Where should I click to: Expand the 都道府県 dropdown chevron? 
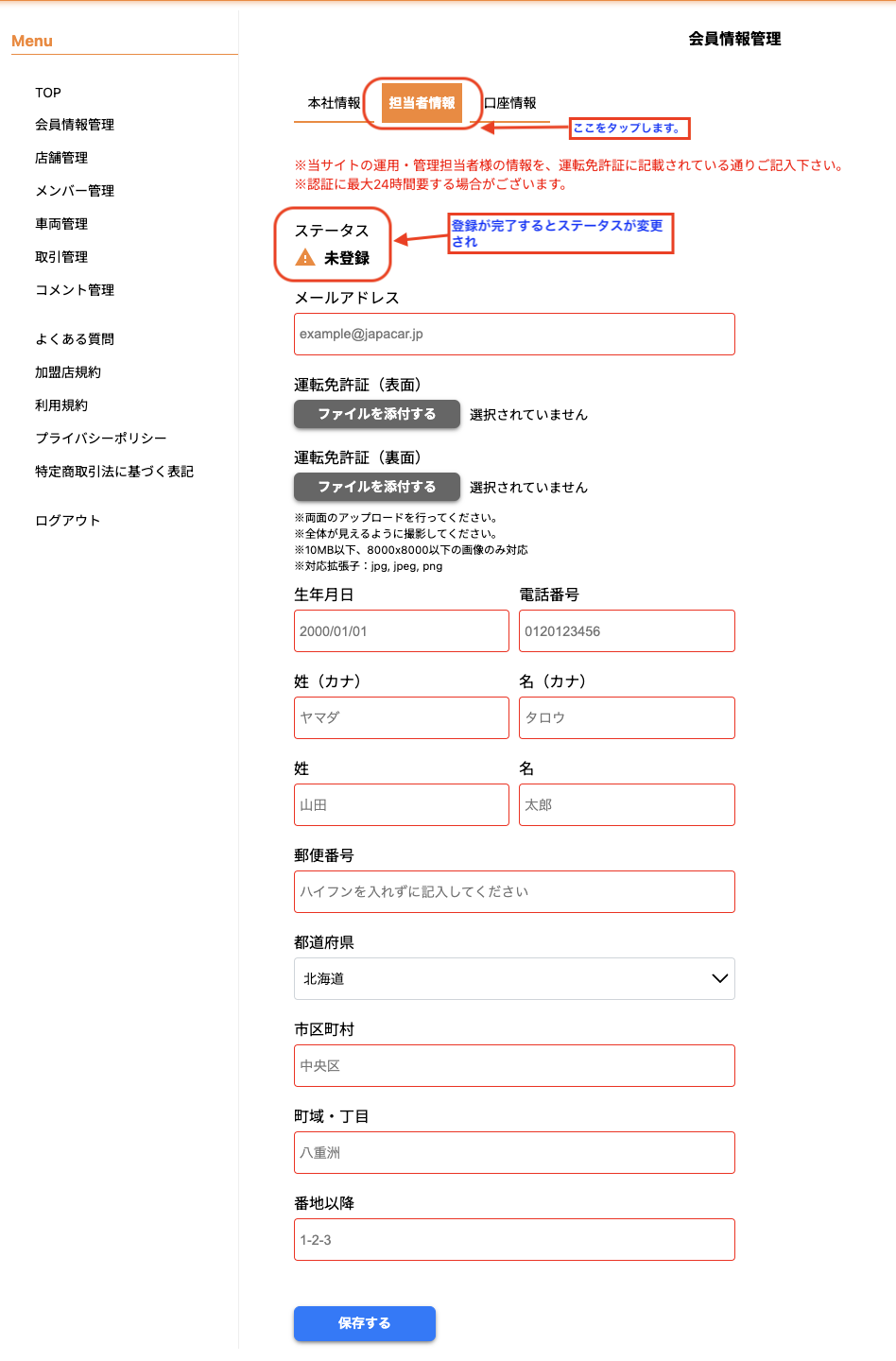[x=719, y=978]
